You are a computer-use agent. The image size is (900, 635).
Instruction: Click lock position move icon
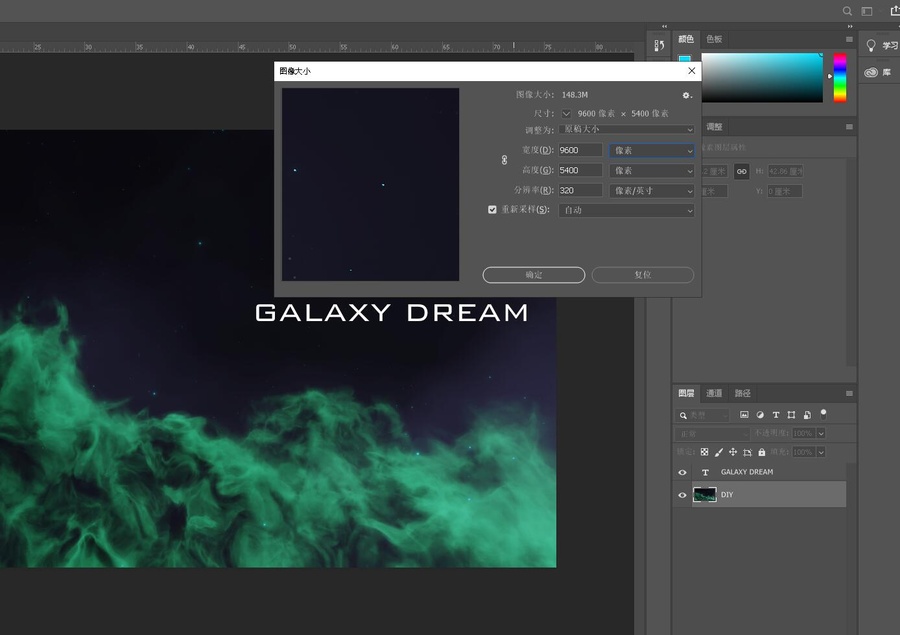[733, 452]
